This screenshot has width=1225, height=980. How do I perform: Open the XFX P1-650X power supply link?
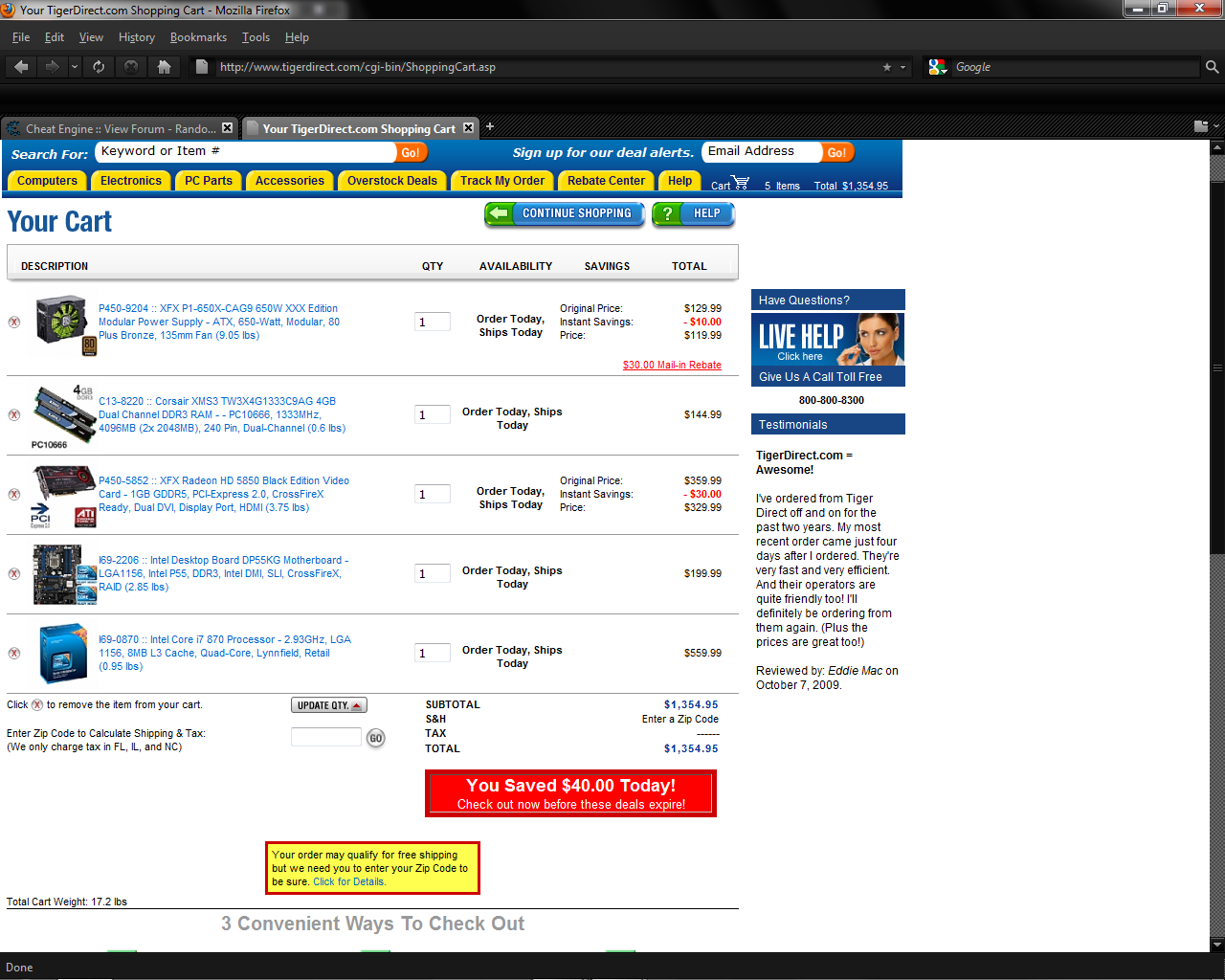coord(219,322)
